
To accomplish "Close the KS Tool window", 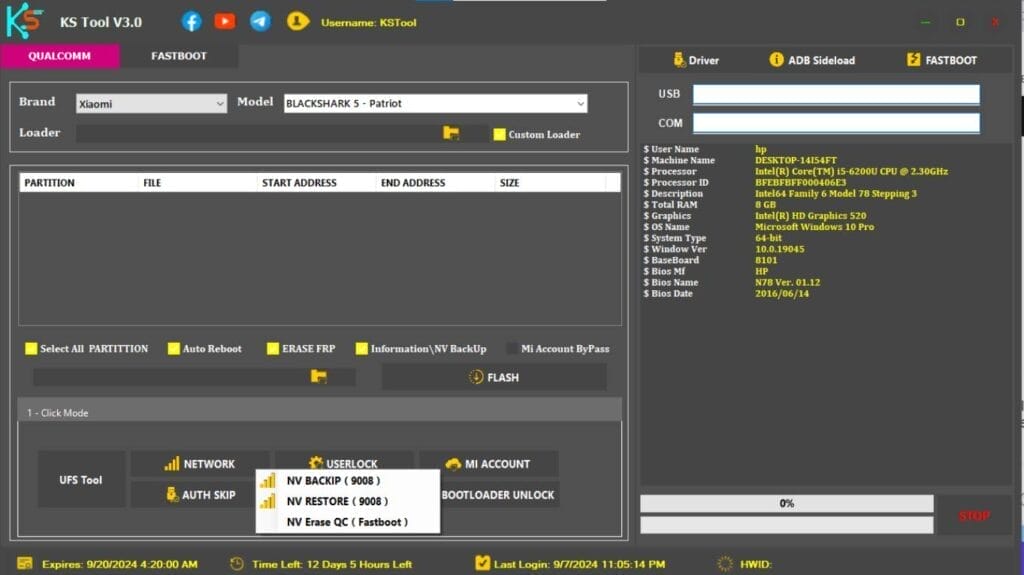I will 995,22.
